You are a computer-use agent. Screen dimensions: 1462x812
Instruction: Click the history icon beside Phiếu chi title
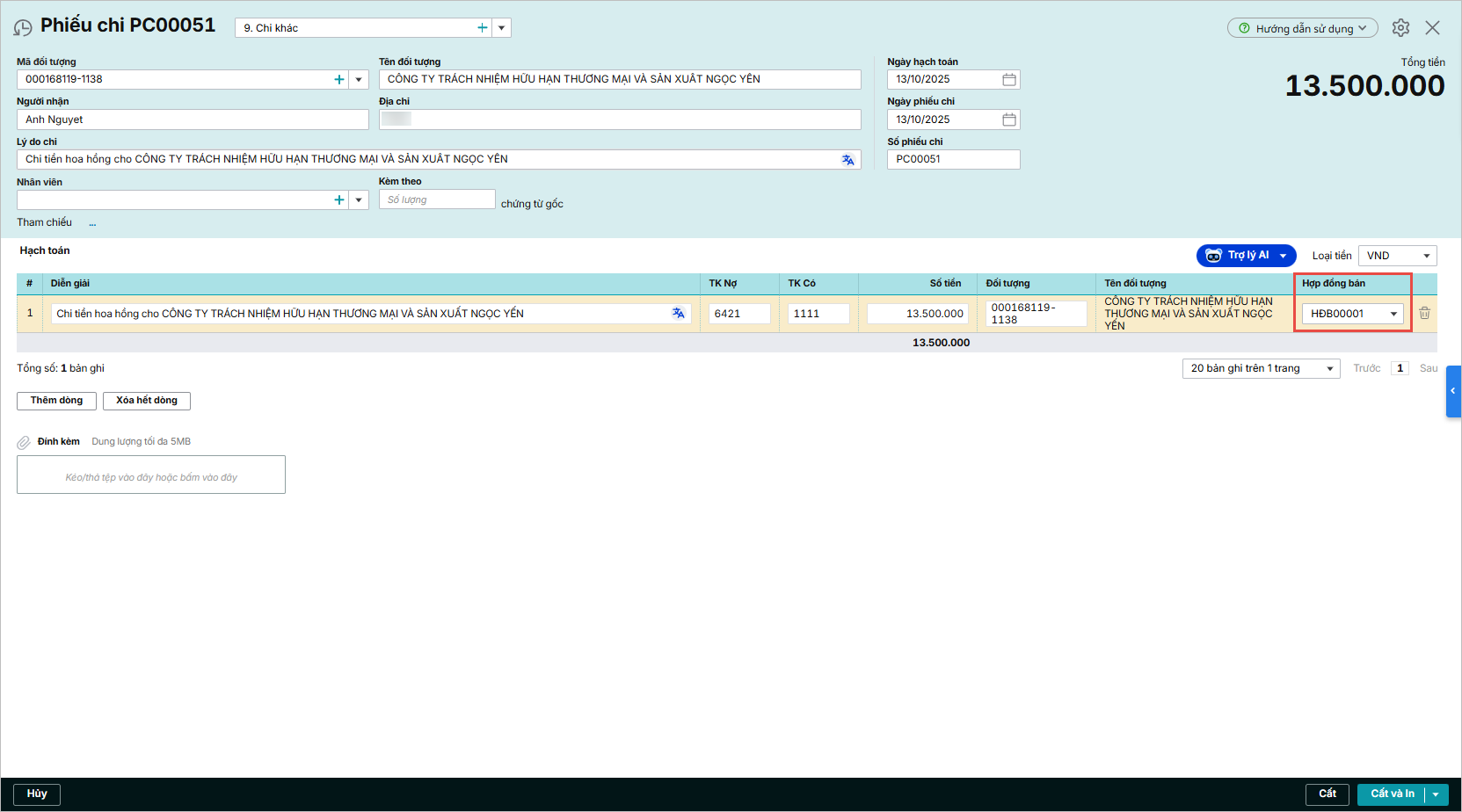click(x=23, y=28)
